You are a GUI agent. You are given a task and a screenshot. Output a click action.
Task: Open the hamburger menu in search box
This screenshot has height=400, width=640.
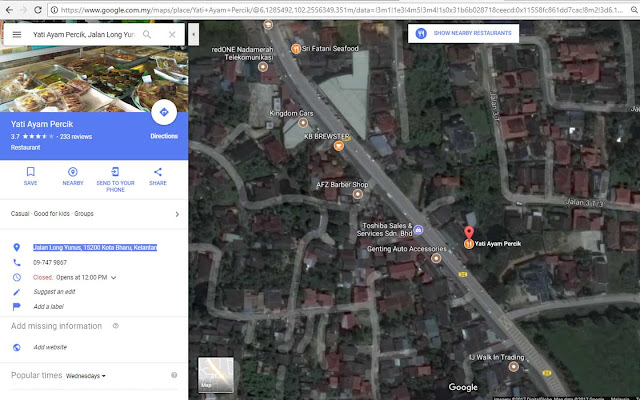[17, 35]
